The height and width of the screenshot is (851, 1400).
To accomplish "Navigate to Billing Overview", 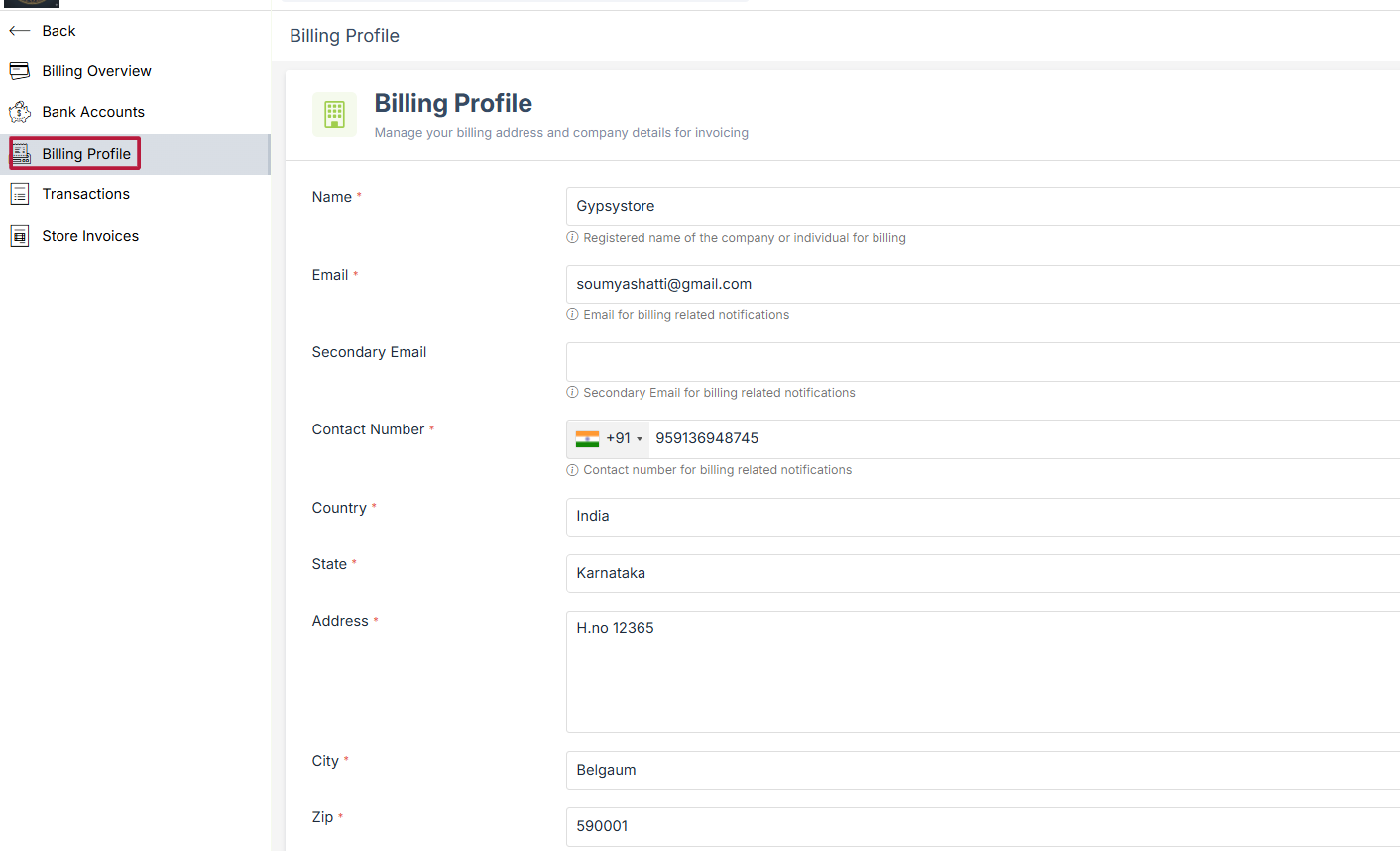I will tap(96, 71).
